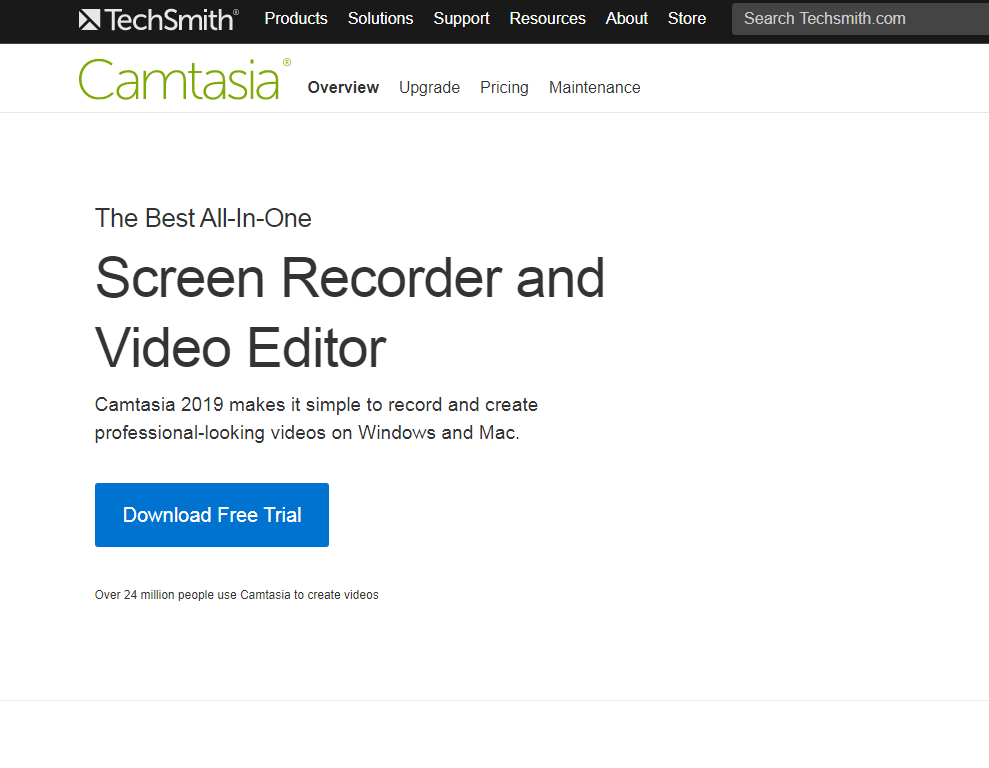Click the Download Free Trial button
989x768 pixels.
pos(212,515)
